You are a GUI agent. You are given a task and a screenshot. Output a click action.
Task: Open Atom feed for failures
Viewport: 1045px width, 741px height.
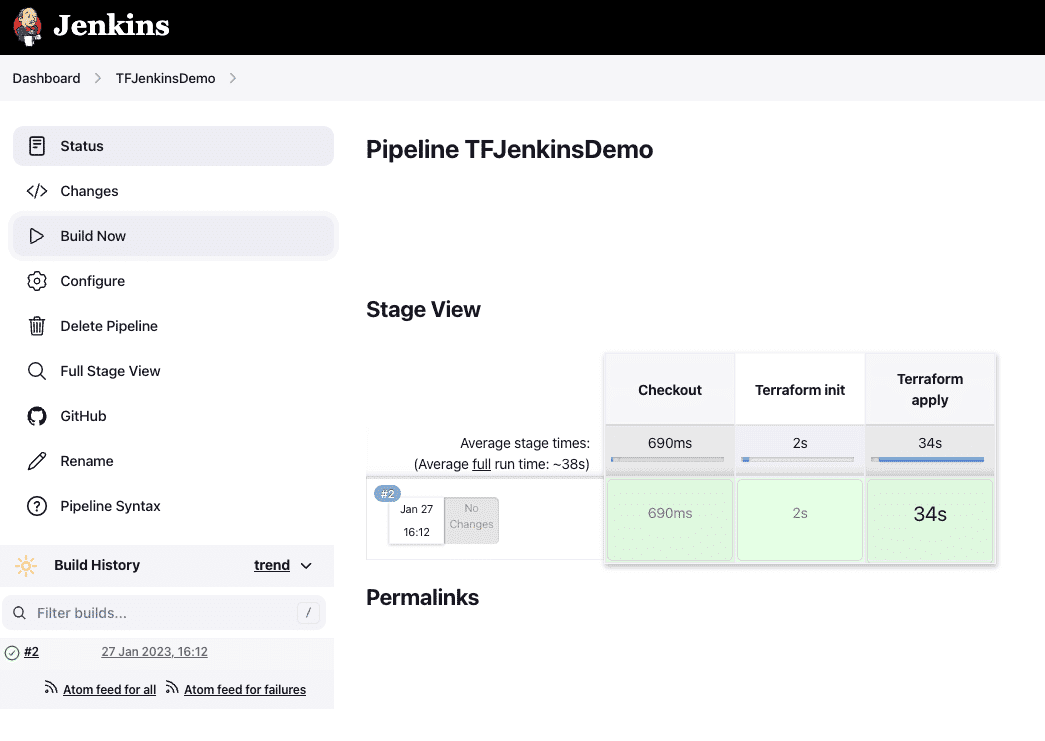[x=245, y=690]
